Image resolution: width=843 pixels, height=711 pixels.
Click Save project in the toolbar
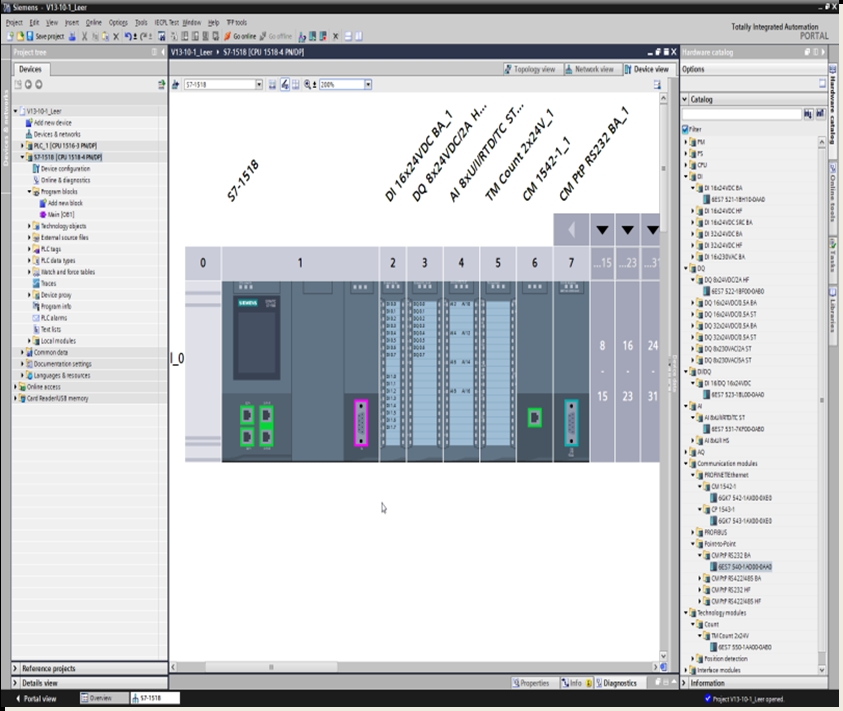click(x=45, y=37)
